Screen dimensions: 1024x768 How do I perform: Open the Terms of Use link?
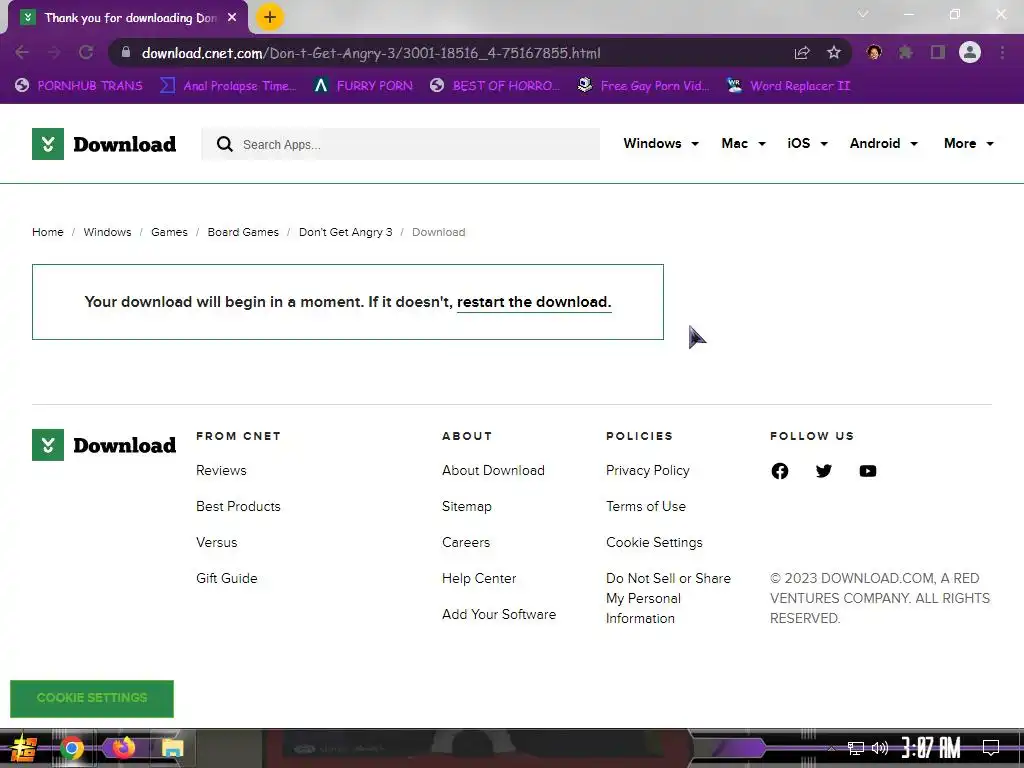[646, 506]
